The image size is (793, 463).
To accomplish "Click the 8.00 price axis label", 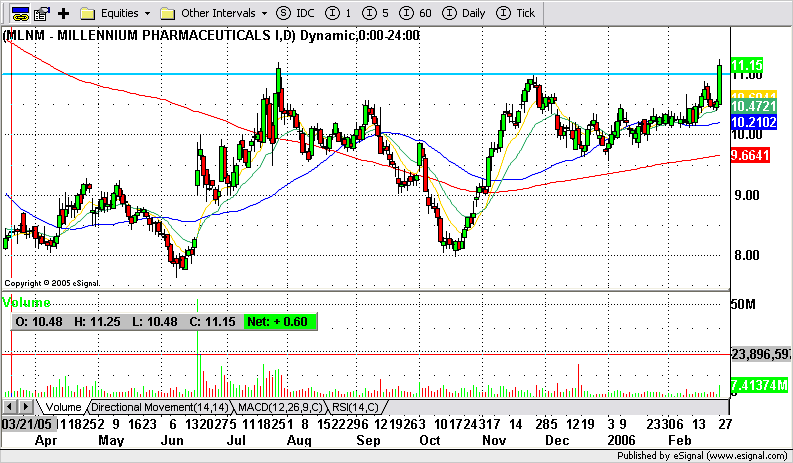I will pos(747,255).
